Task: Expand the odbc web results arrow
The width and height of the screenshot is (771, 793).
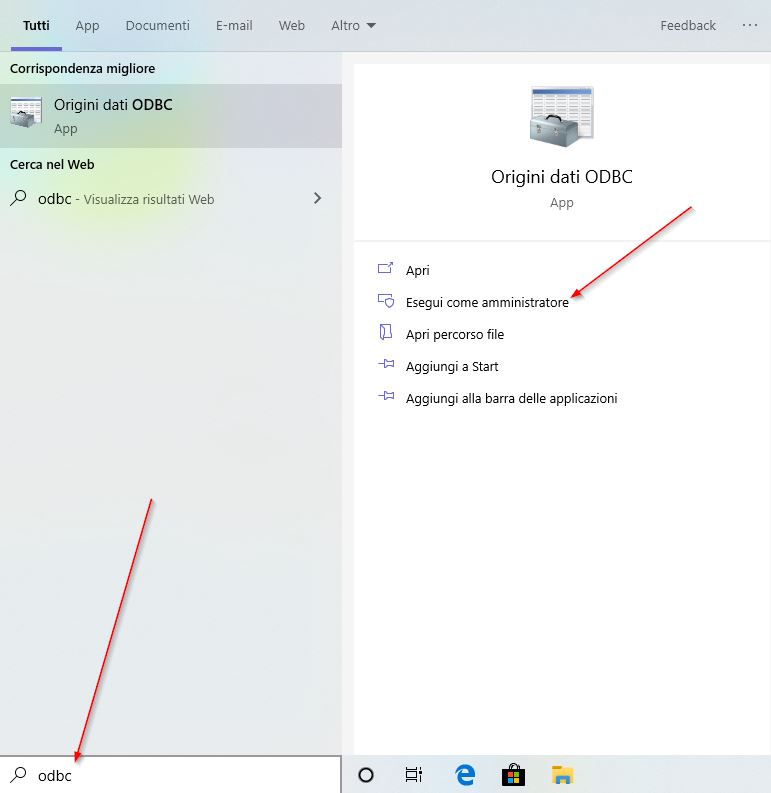Action: [x=318, y=198]
